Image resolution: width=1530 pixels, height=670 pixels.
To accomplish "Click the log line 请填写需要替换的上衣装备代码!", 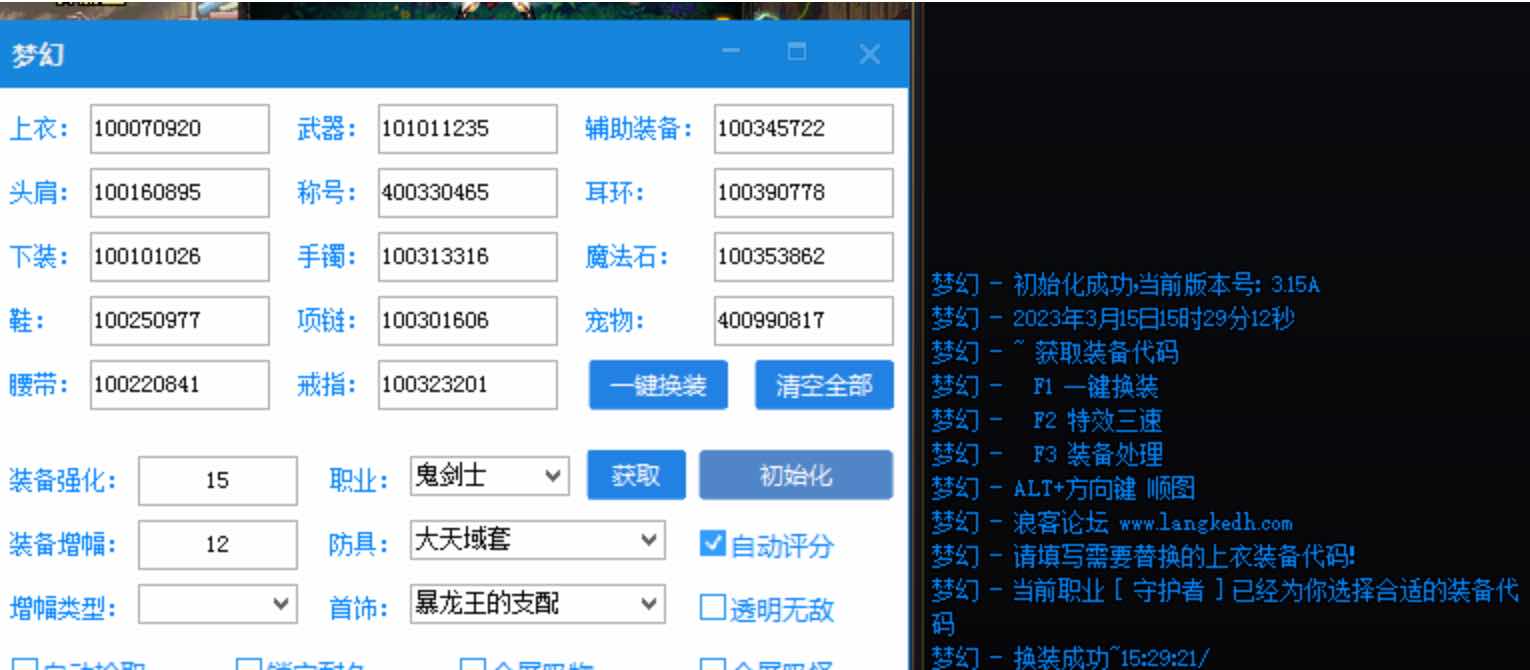I will (1143, 557).
